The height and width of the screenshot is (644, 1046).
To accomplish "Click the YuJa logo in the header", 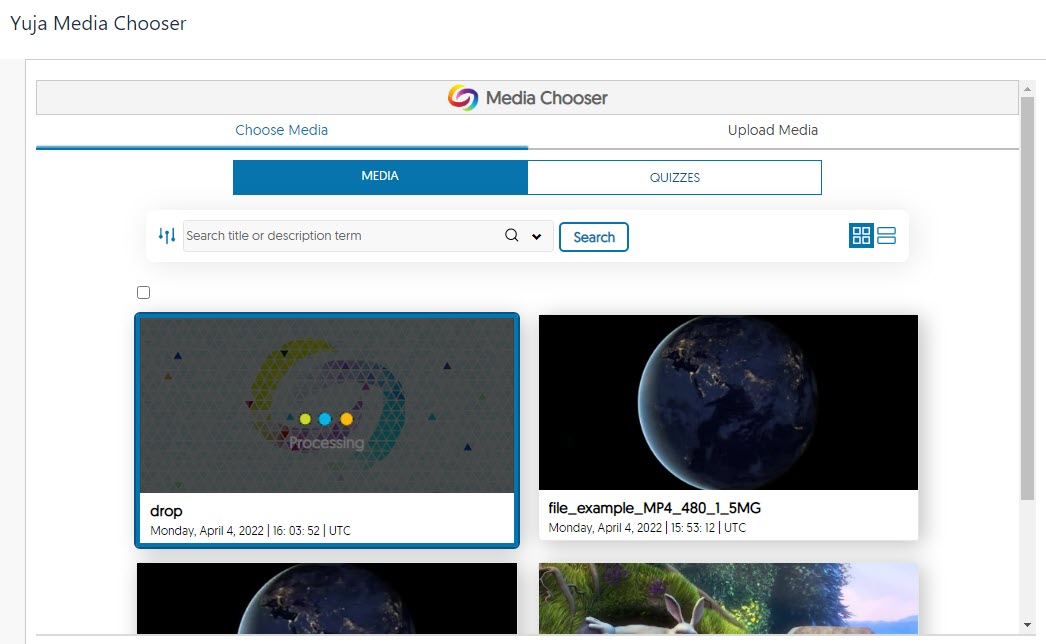I will point(463,97).
